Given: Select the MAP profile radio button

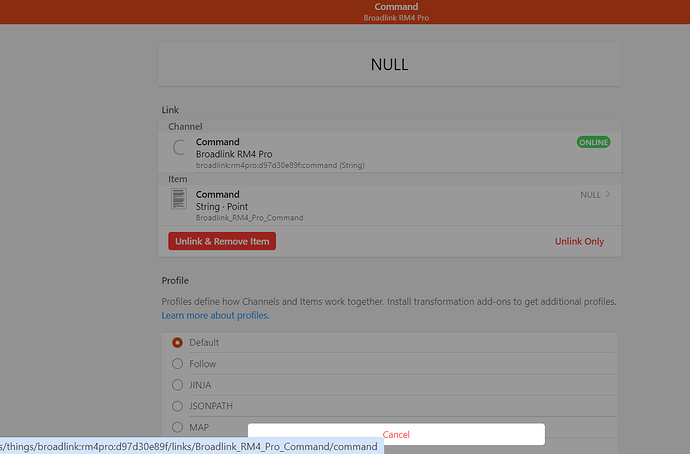Looking at the screenshot, I should coord(177,427).
